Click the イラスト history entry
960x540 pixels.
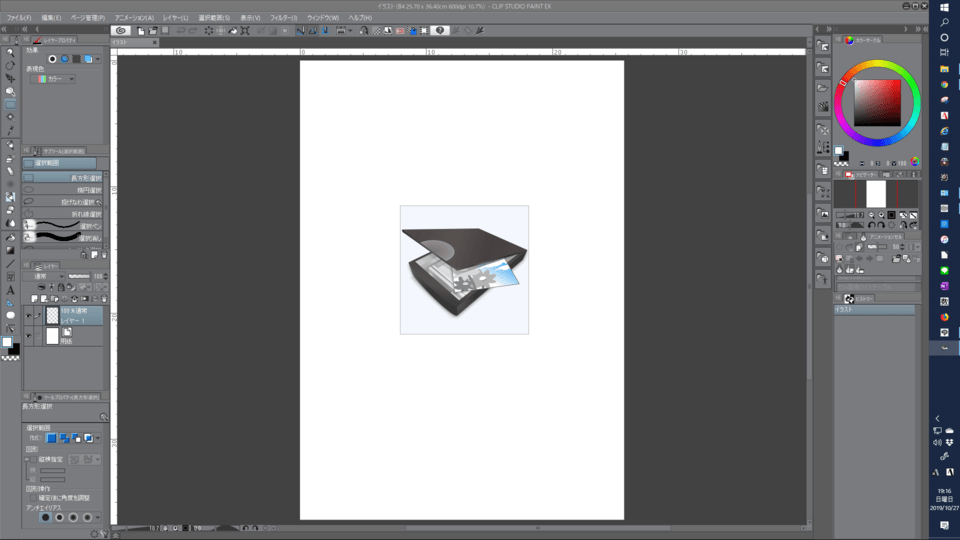point(874,310)
